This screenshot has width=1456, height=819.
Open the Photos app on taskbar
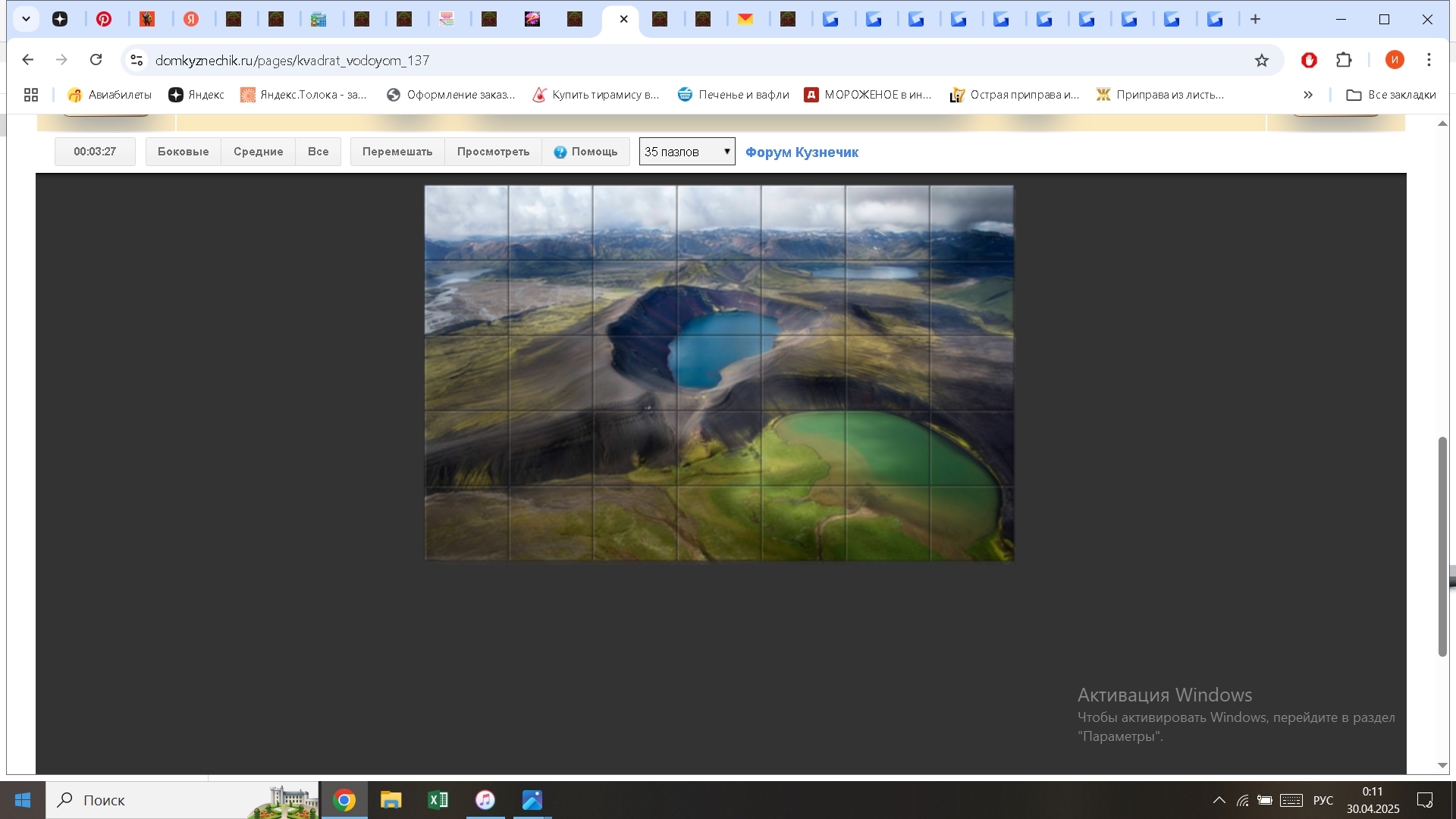[532, 800]
